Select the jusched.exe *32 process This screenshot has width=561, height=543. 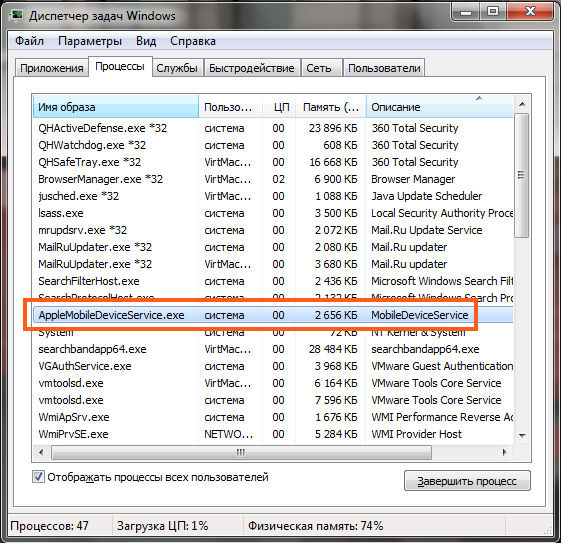click(x=273, y=196)
